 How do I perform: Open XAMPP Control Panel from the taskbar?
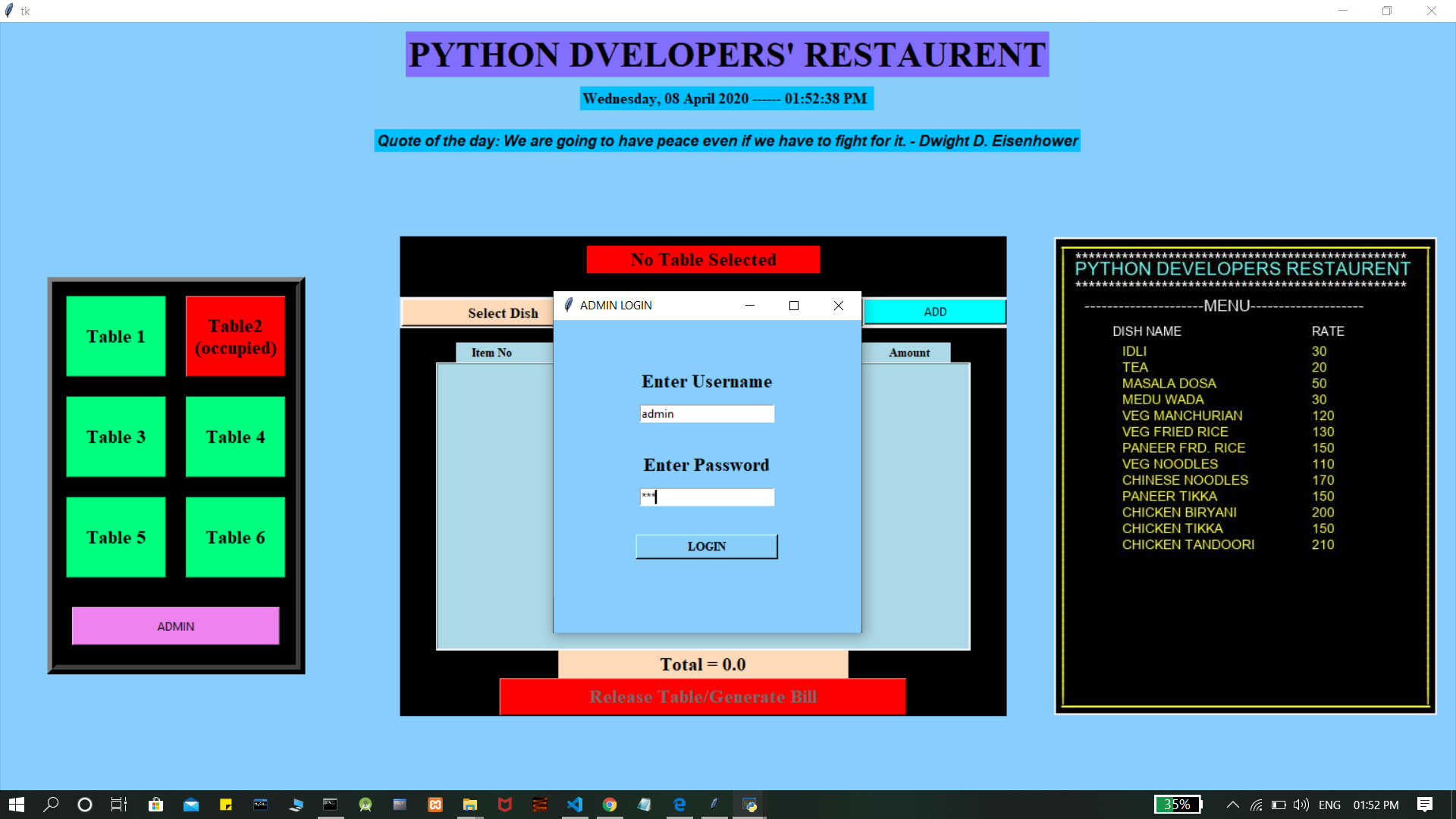[435, 805]
